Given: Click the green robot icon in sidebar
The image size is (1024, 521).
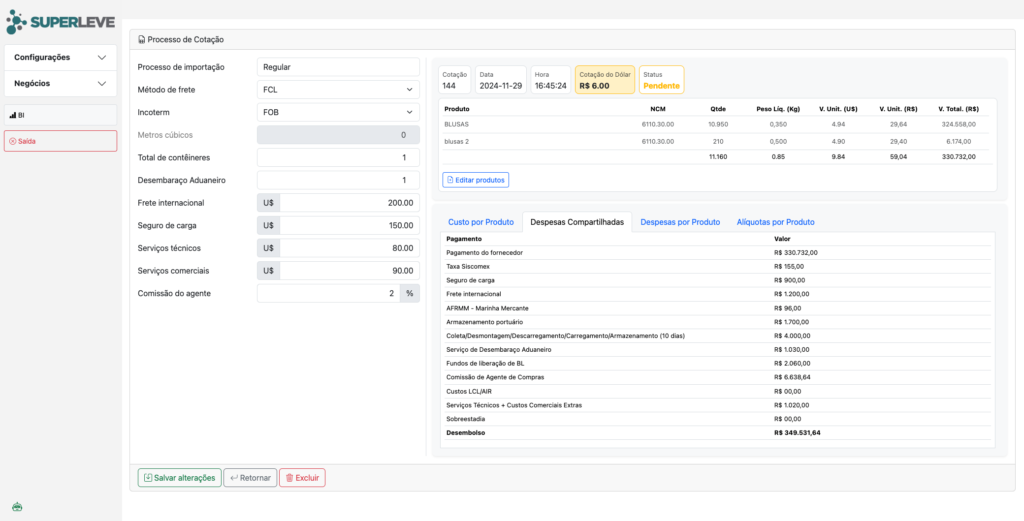Looking at the screenshot, I should (x=17, y=507).
